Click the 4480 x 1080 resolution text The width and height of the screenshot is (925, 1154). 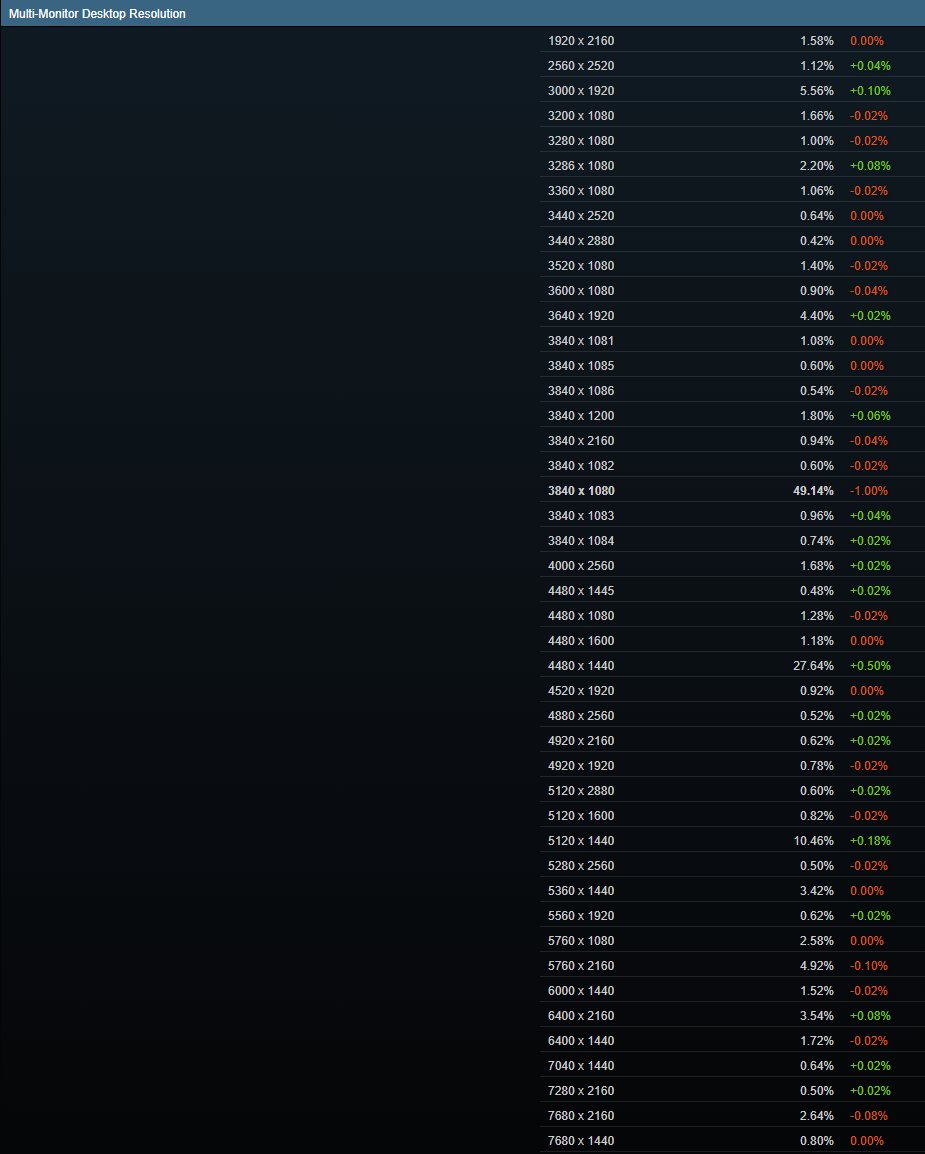point(581,616)
